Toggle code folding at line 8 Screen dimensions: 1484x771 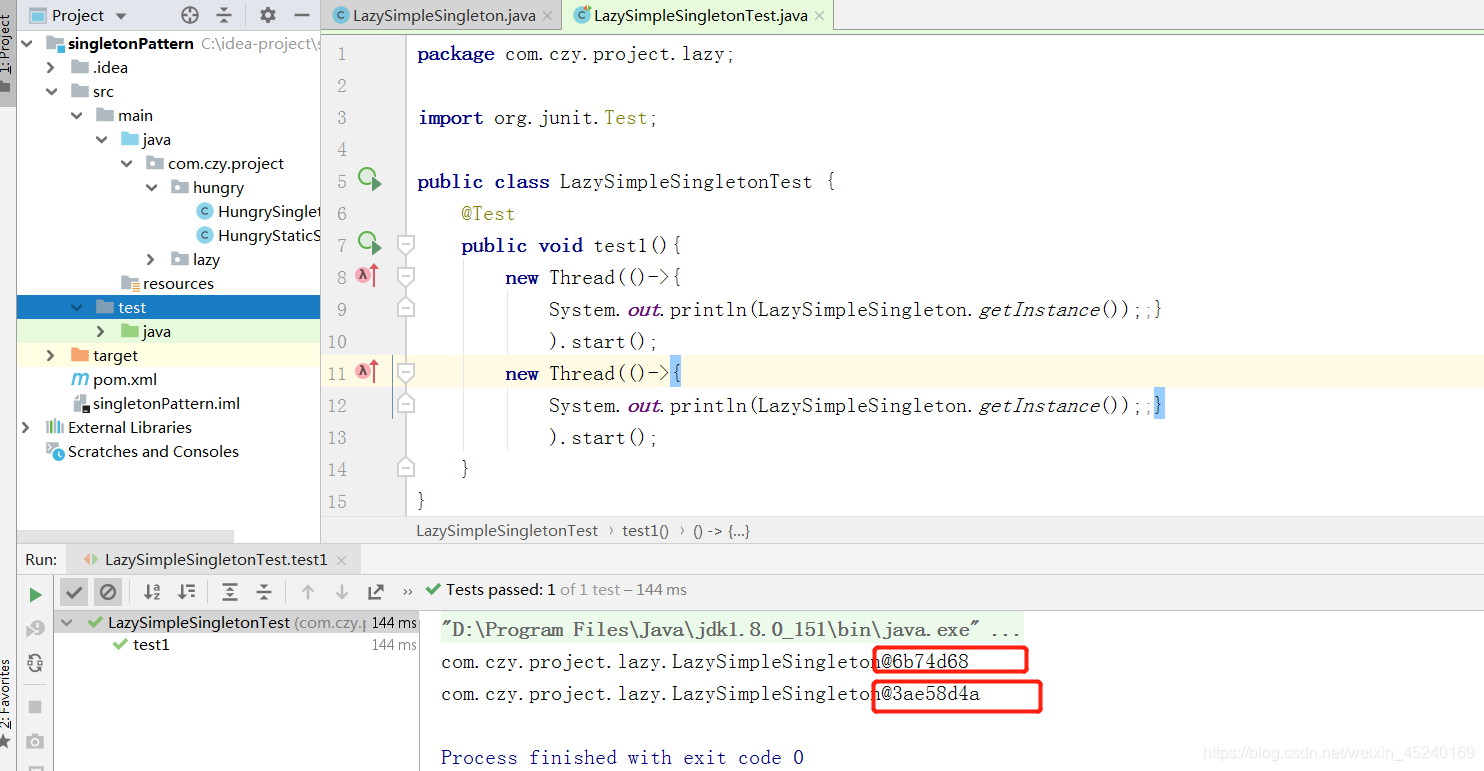405,277
